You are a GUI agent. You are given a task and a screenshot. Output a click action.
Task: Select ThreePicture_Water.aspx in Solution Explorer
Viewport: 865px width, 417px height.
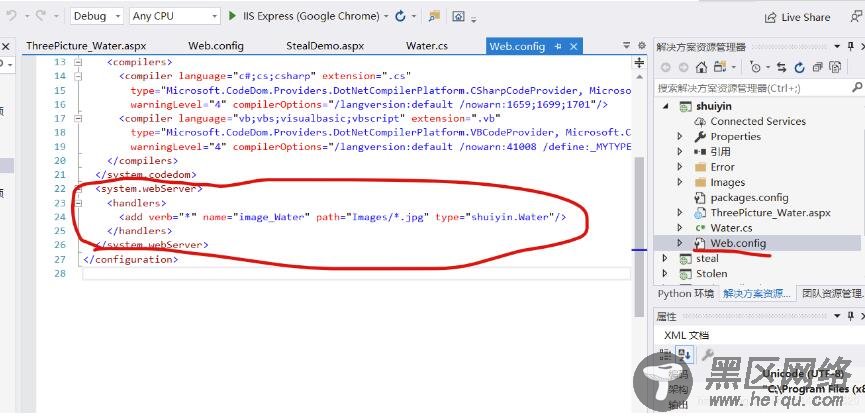click(x=770, y=213)
